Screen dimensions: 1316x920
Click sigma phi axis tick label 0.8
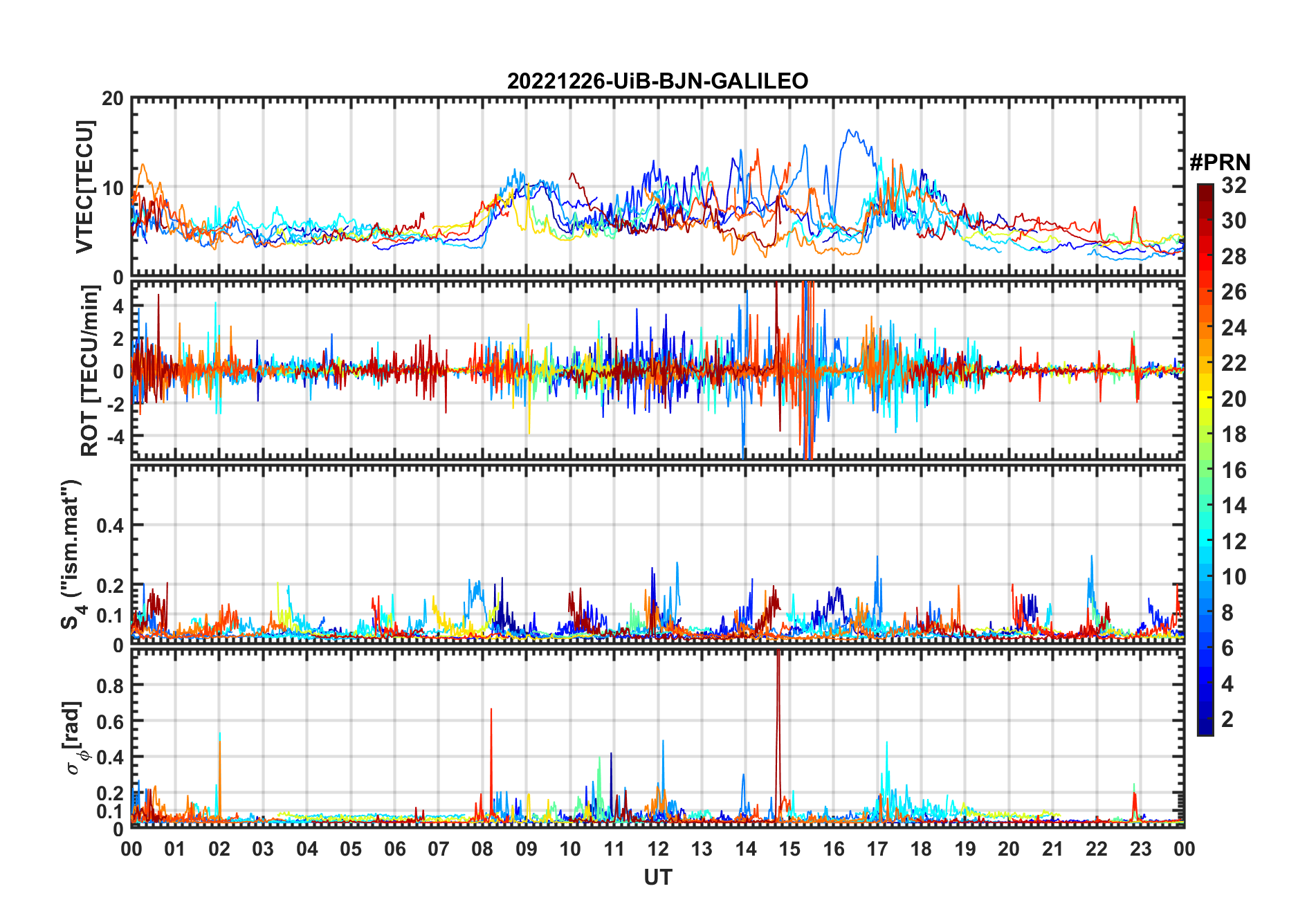coord(110,686)
